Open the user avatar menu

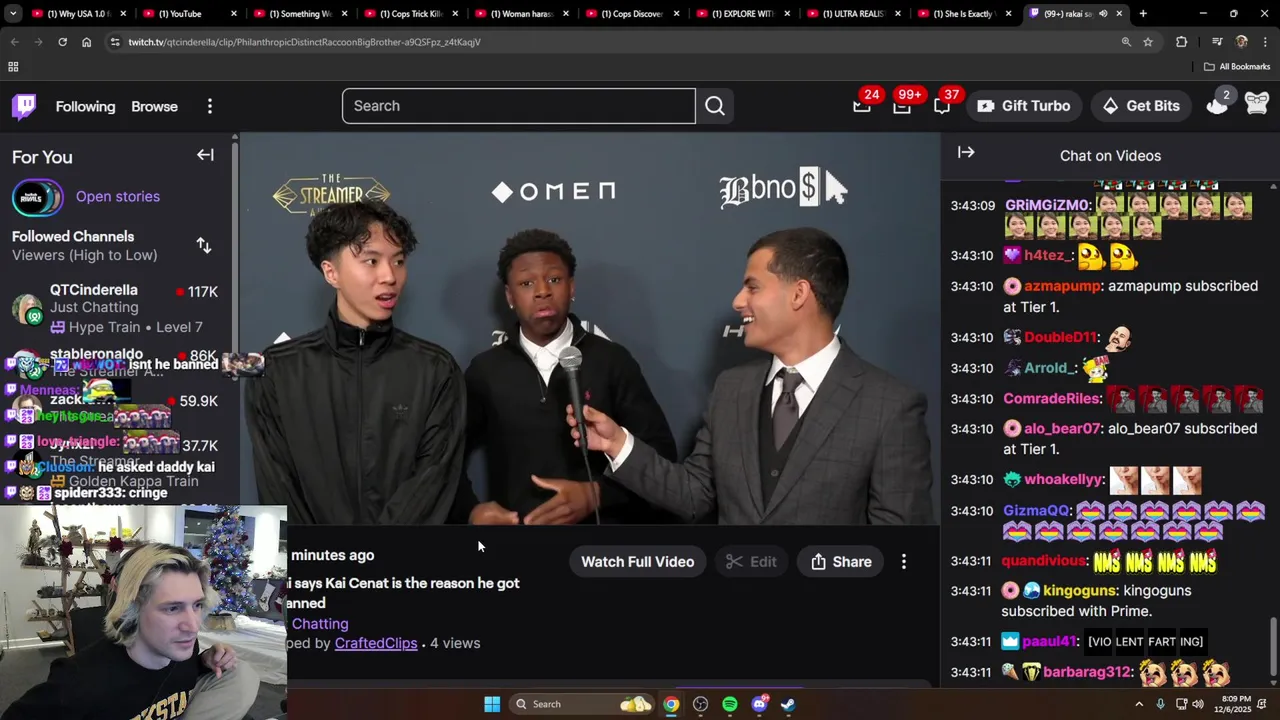[x=1257, y=104]
